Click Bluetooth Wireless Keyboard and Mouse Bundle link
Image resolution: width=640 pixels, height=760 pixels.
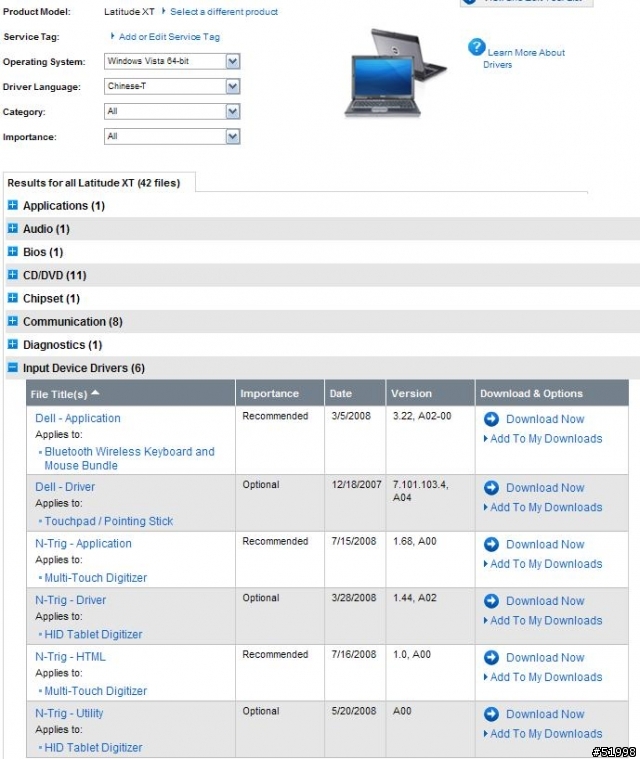click(129, 459)
